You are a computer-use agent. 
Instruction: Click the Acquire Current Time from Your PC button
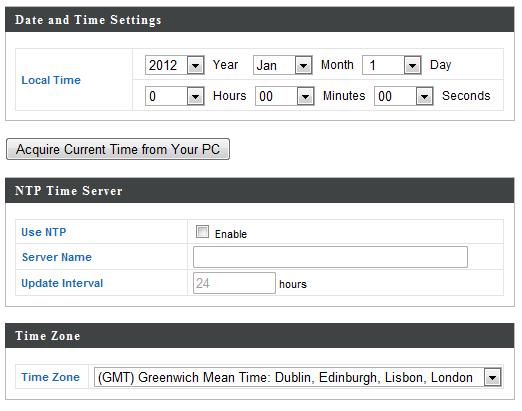(x=118, y=149)
